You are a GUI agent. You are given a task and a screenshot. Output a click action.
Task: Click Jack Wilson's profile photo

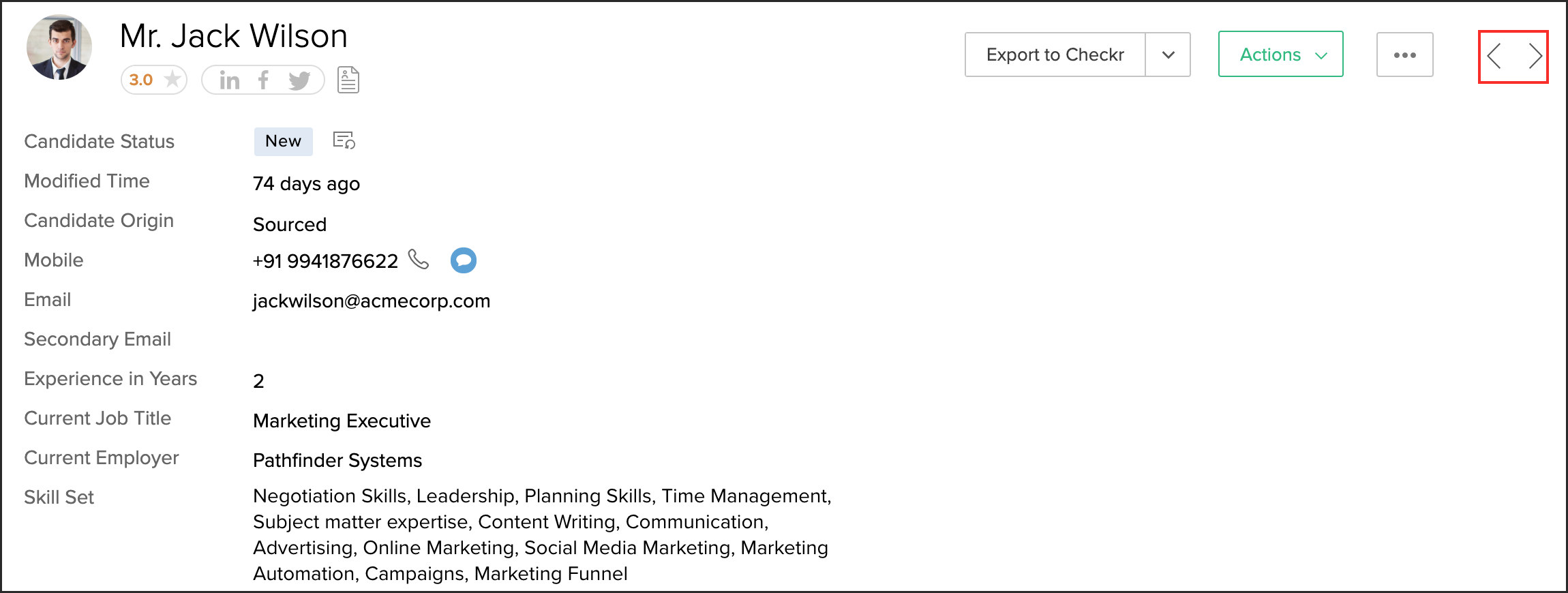pyautogui.click(x=59, y=48)
